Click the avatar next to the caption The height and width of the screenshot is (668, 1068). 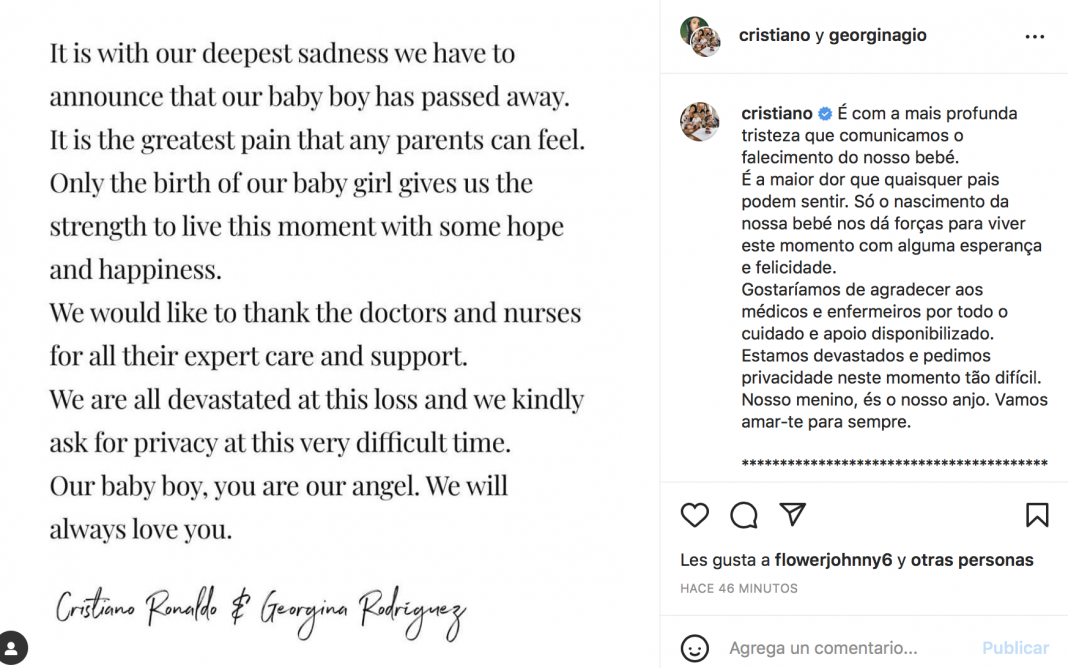coord(700,121)
